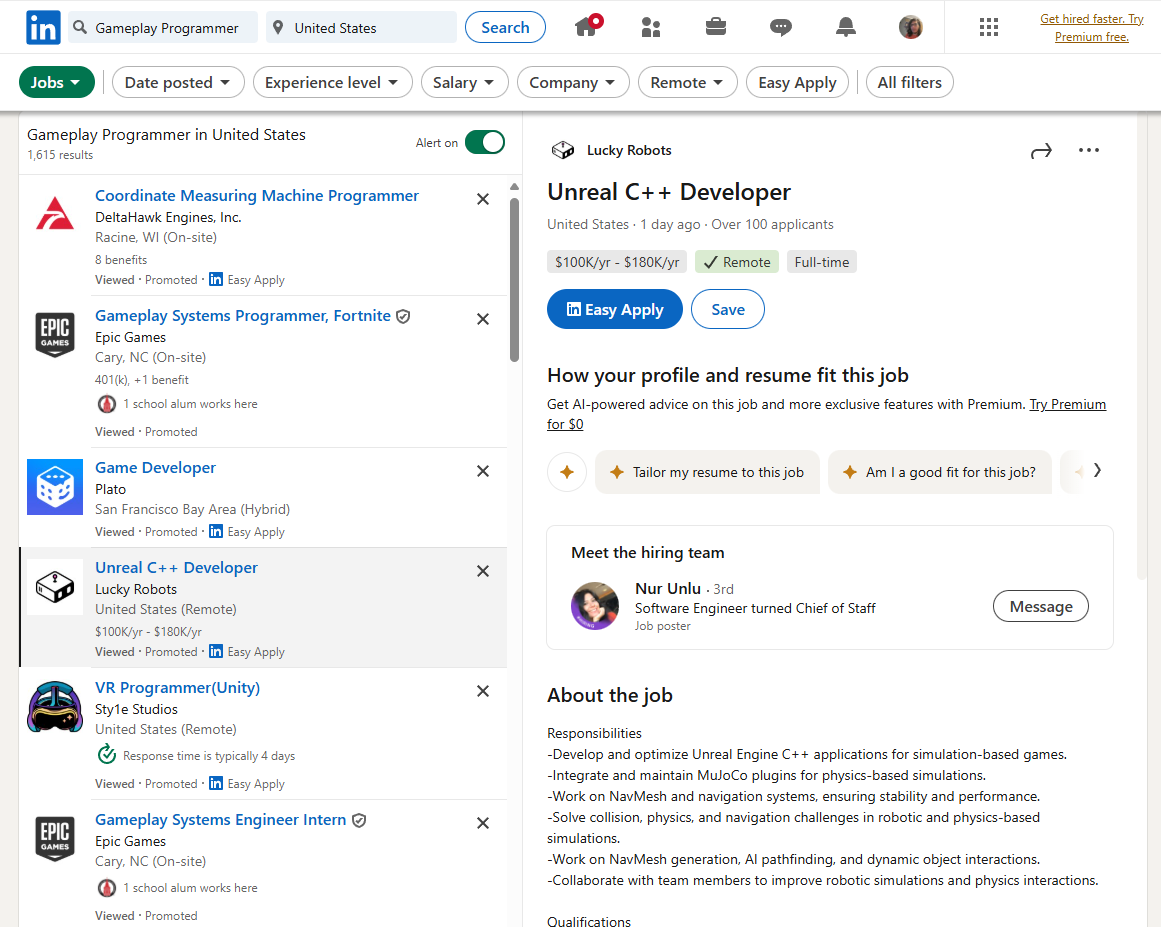Screen dimensions: 1161x927
Task: Open the Game Developer listing
Action: click(155, 467)
